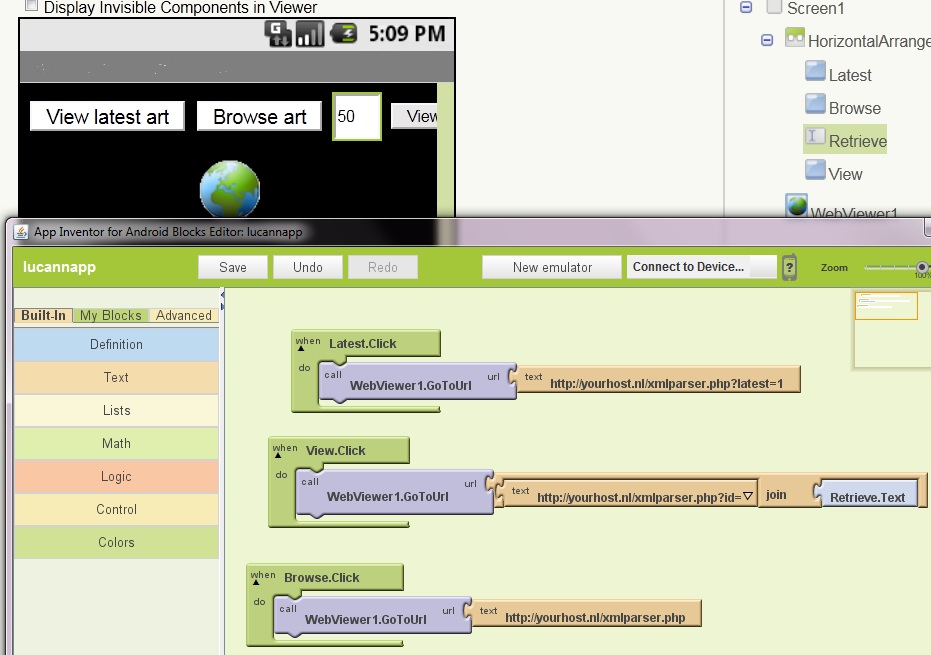The image size is (931, 655).
Task: Click the HorizontalArrangement component icon
Action: pyautogui.click(x=795, y=39)
